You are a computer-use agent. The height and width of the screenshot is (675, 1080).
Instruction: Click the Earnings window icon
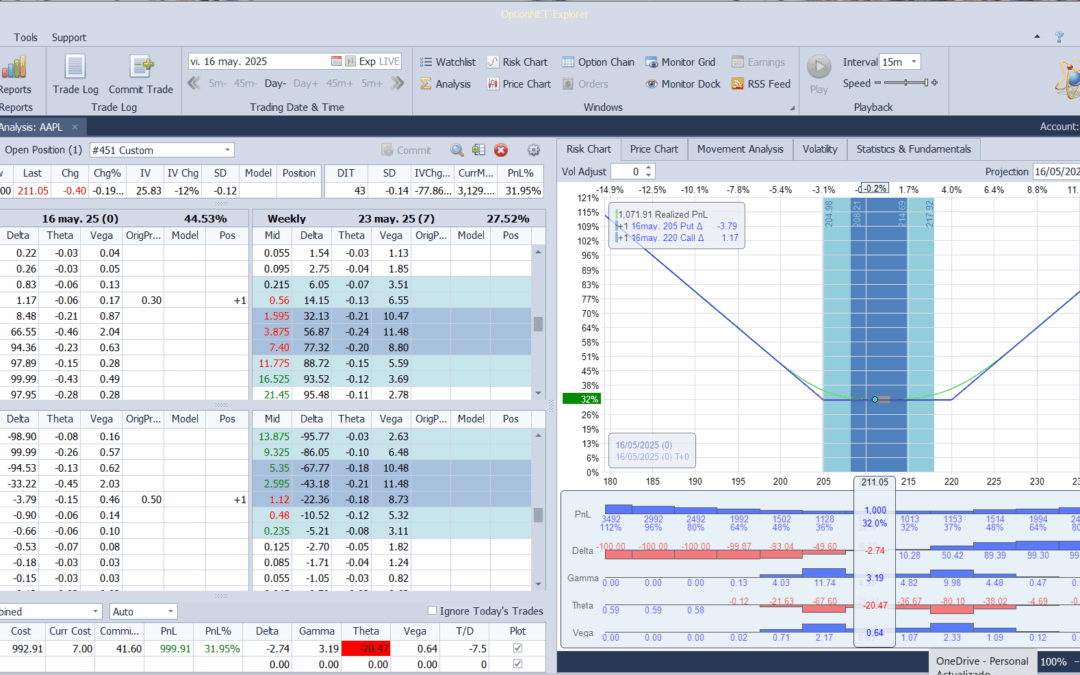click(x=738, y=62)
